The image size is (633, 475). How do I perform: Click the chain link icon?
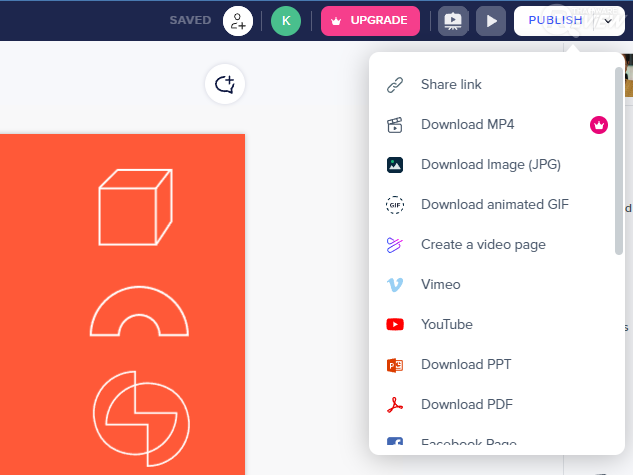click(395, 85)
